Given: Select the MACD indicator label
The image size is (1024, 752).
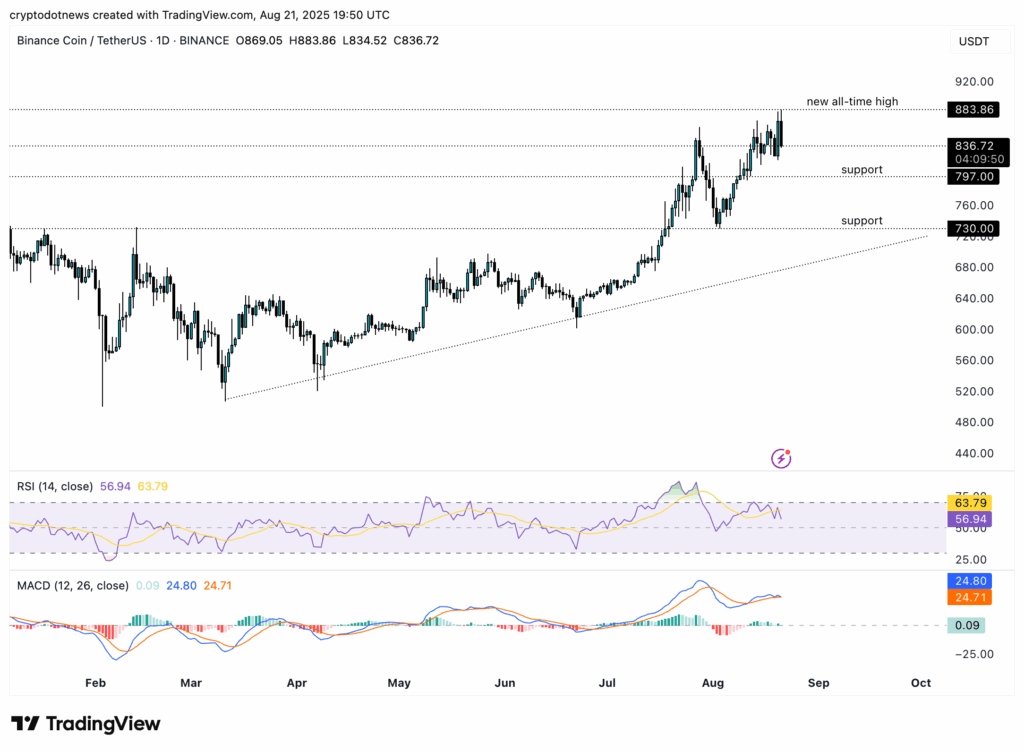Looking at the screenshot, I should point(70,585).
